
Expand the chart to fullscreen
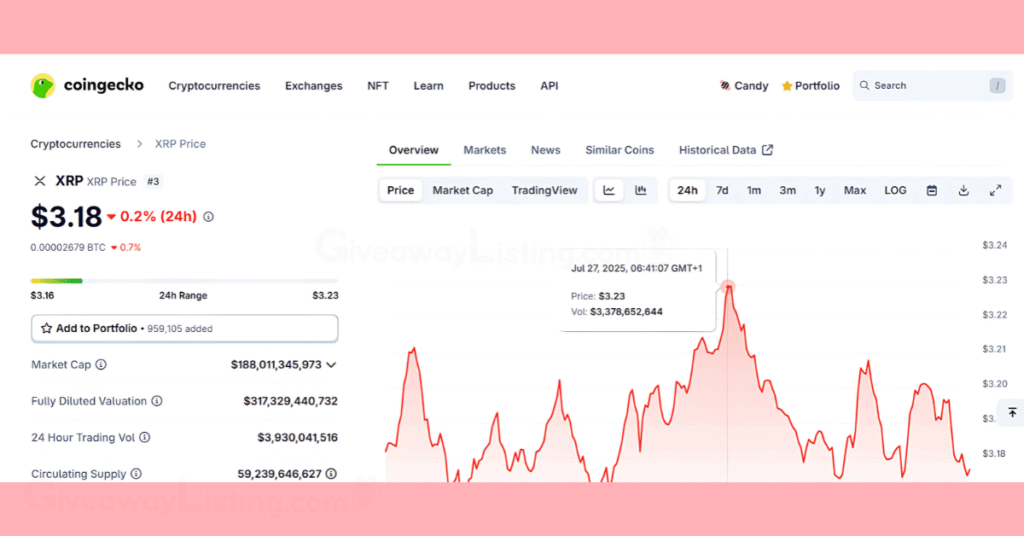[995, 191]
